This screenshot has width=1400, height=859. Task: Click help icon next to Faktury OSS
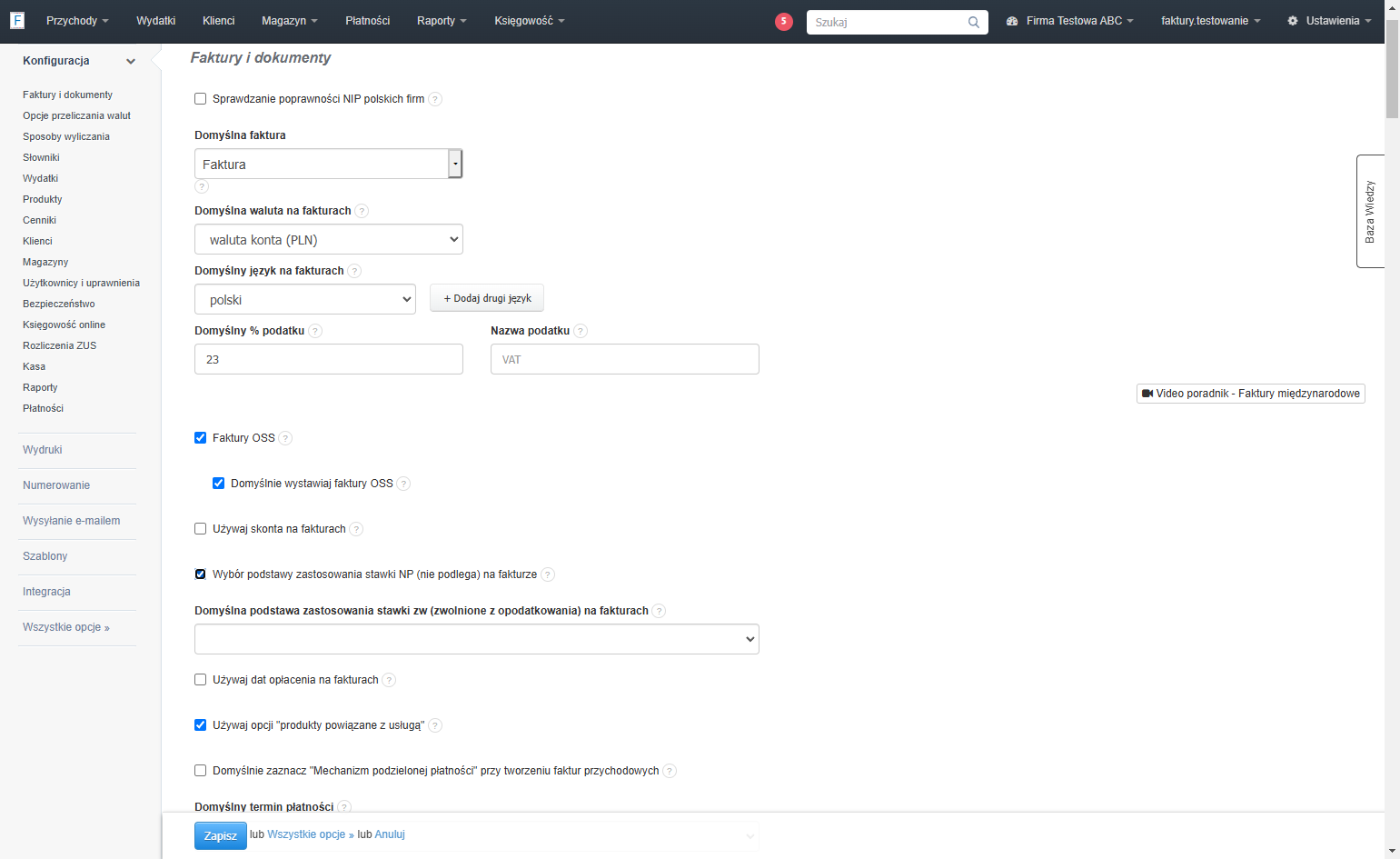285,438
